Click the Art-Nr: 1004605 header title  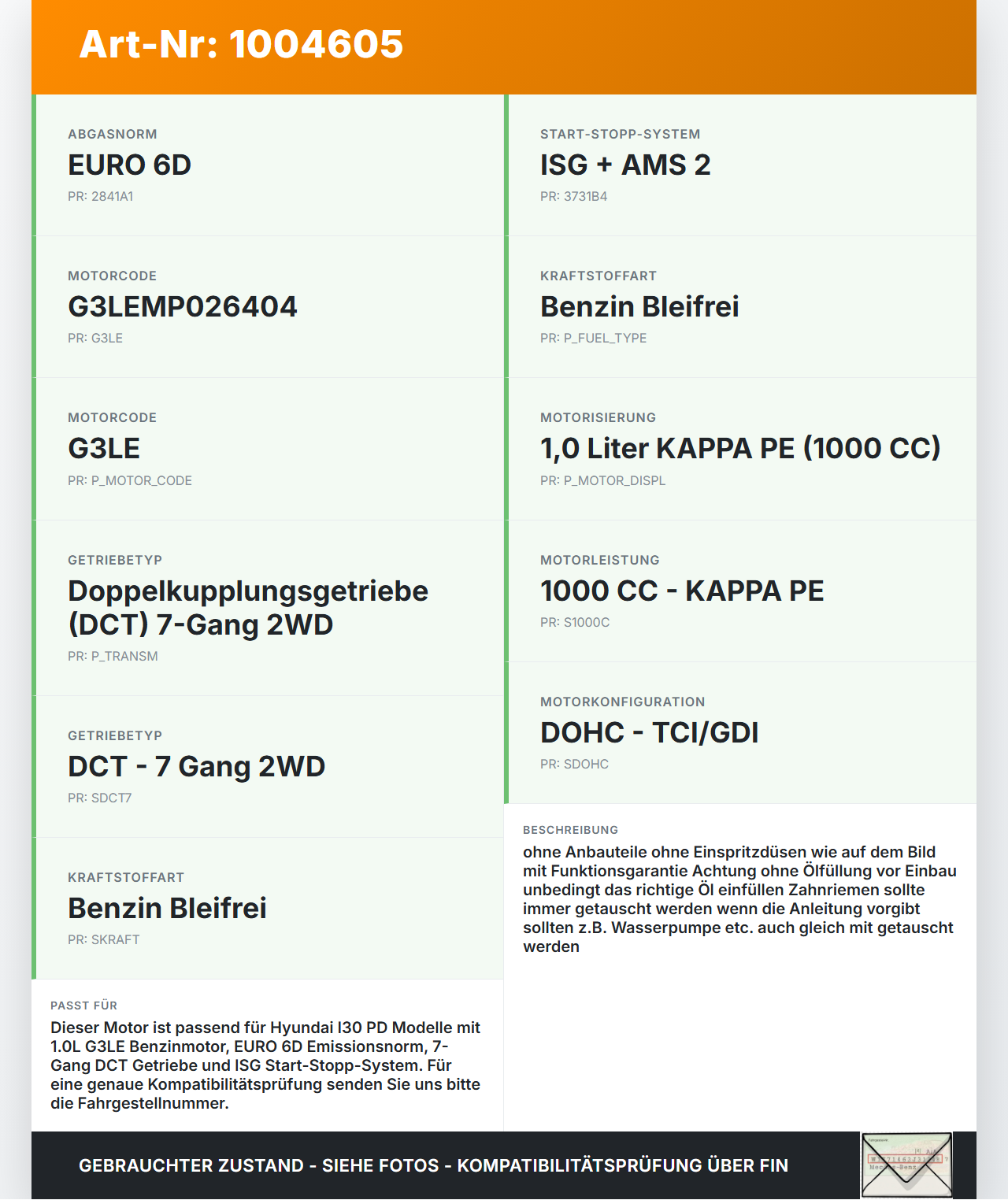coord(241,44)
